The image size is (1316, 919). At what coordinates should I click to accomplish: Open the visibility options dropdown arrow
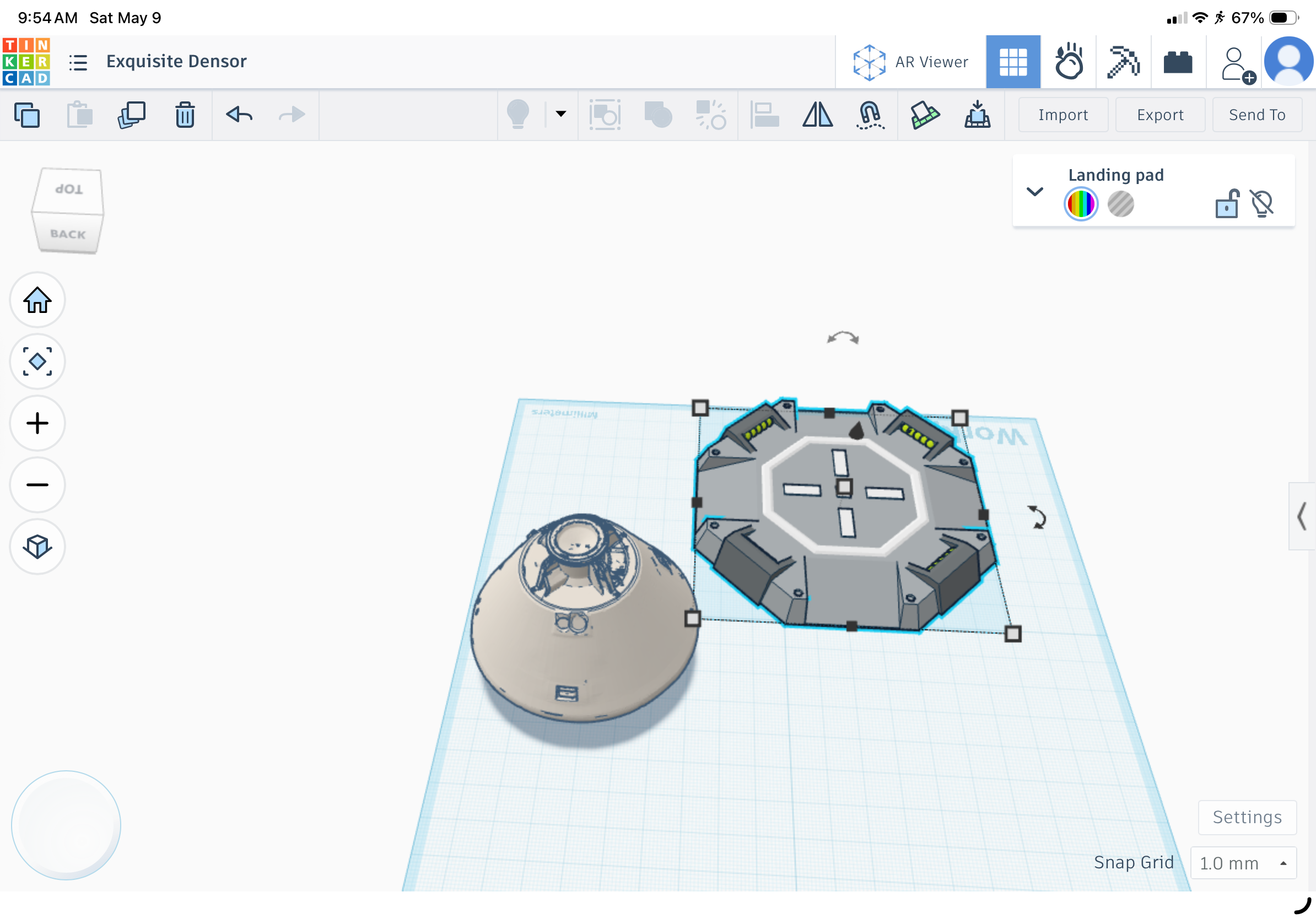point(560,114)
